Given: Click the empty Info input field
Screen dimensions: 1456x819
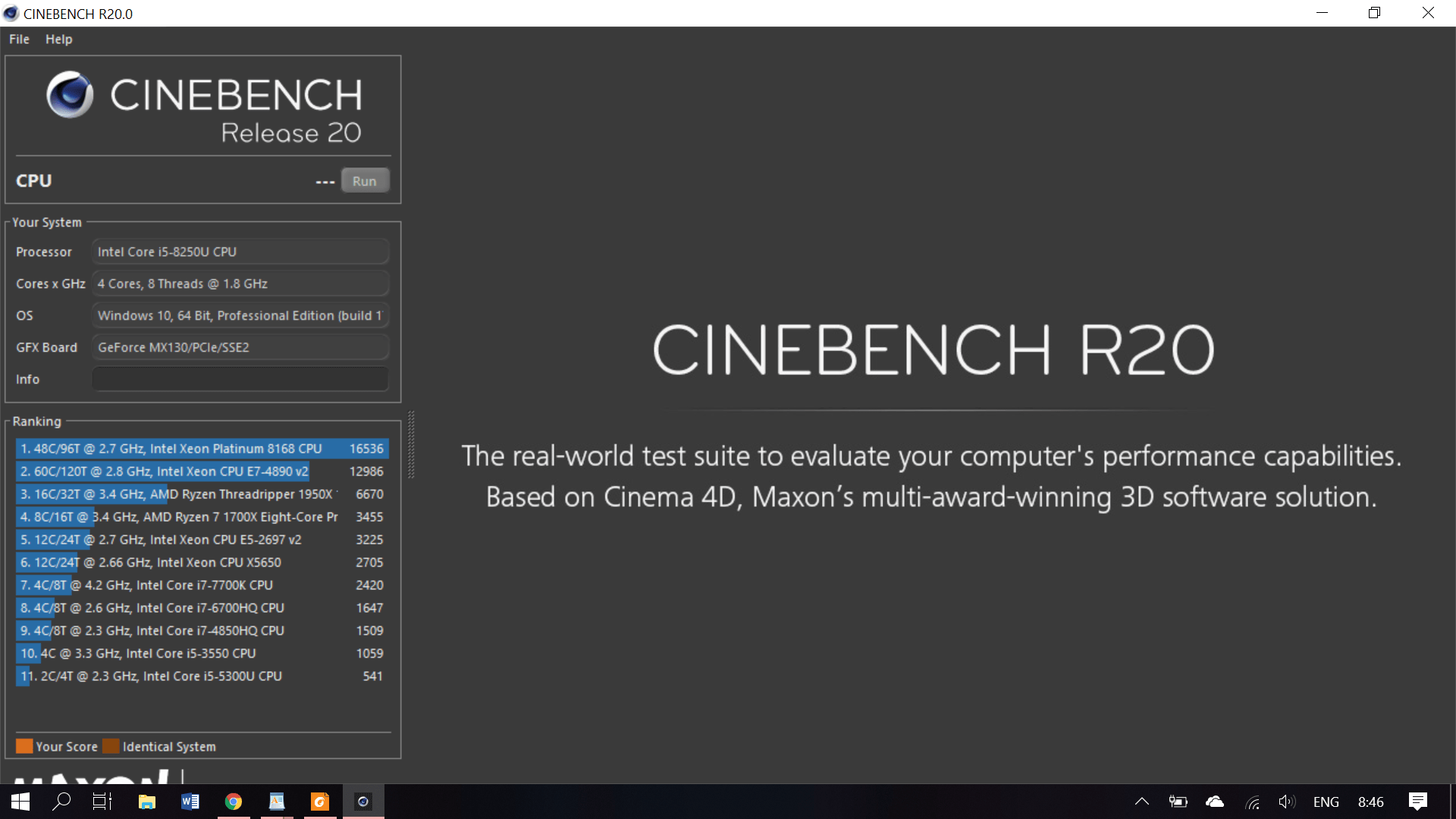Looking at the screenshot, I should click(x=240, y=379).
